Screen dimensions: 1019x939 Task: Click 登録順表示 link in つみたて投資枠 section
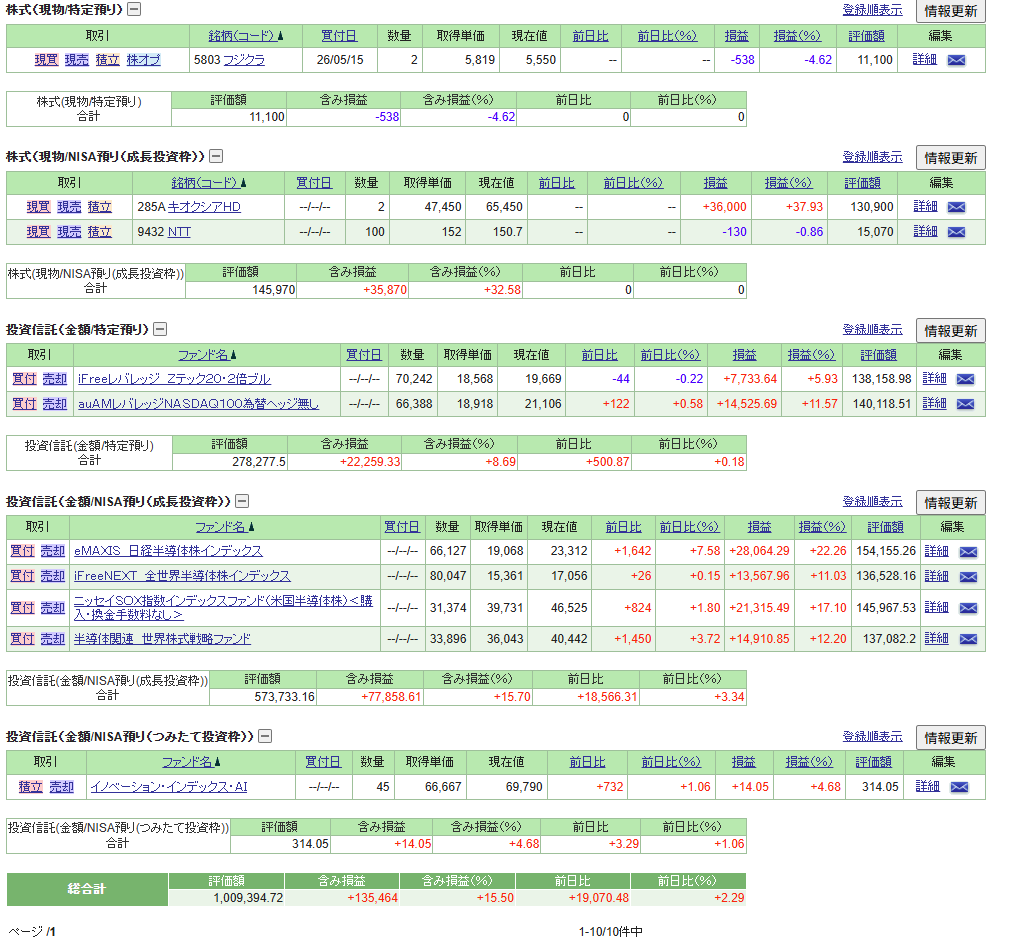click(x=872, y=736)
